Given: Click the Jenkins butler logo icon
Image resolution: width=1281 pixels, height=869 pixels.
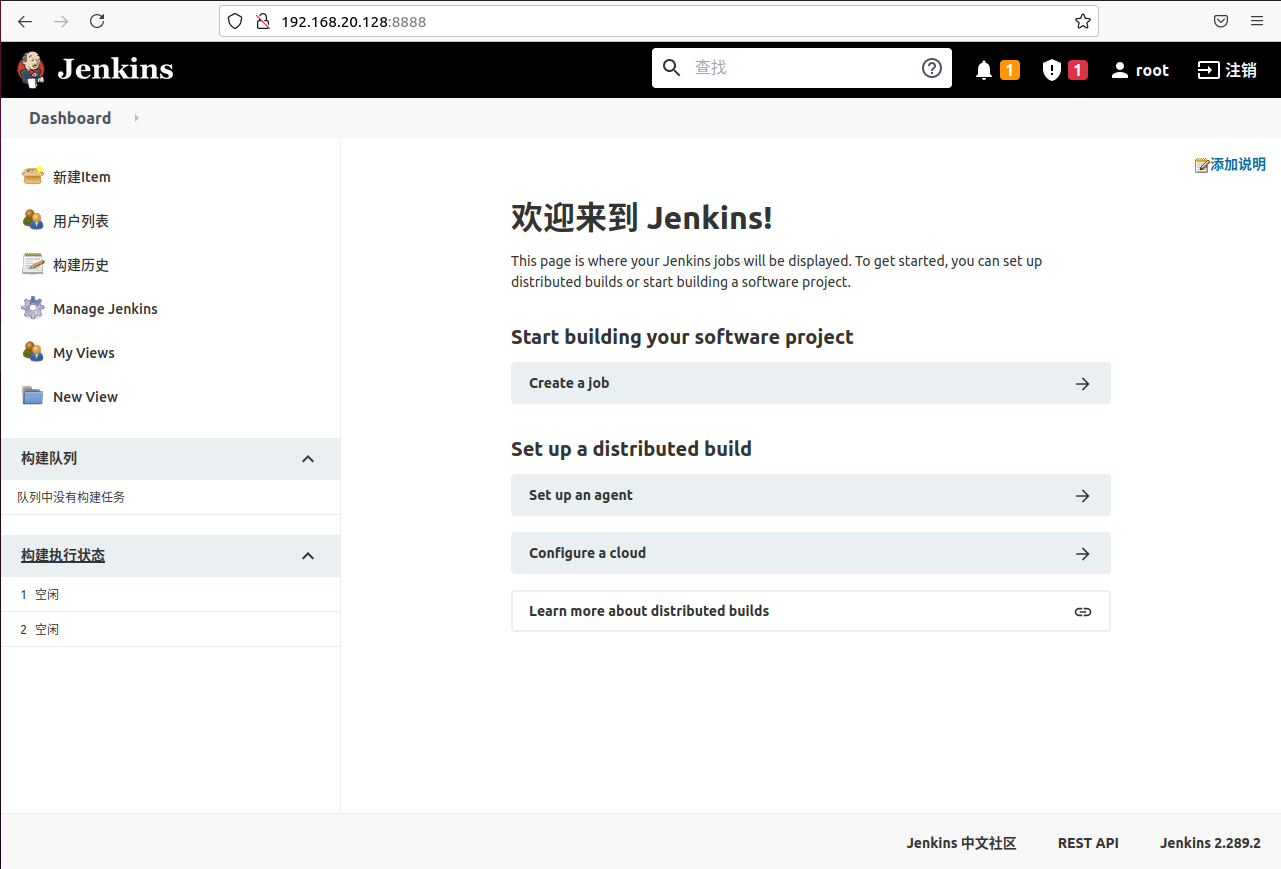Looking at the screenshot, I should coord(31,68).
